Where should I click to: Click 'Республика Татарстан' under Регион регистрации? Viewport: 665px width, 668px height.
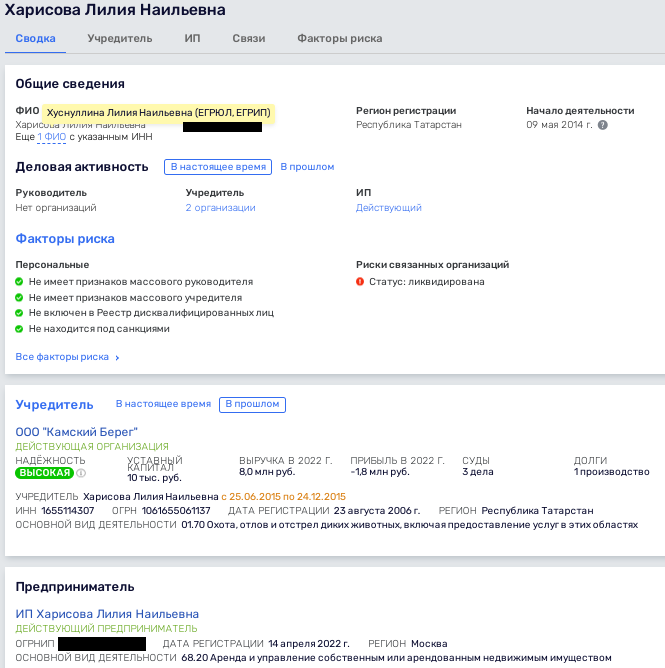click(409, 125)
